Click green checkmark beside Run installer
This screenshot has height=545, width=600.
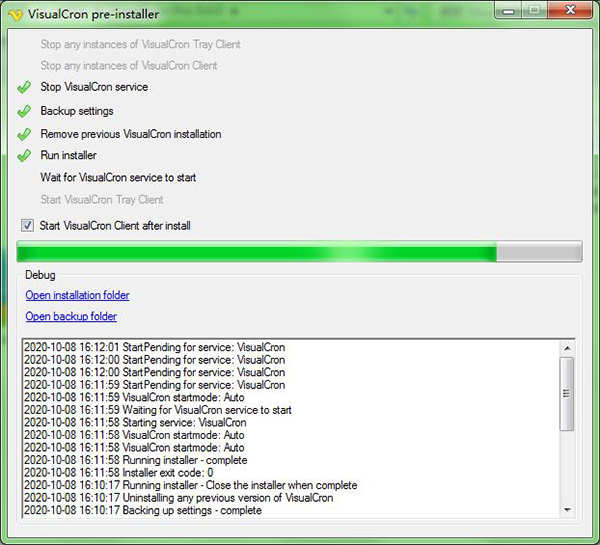[x=24, y=155]
